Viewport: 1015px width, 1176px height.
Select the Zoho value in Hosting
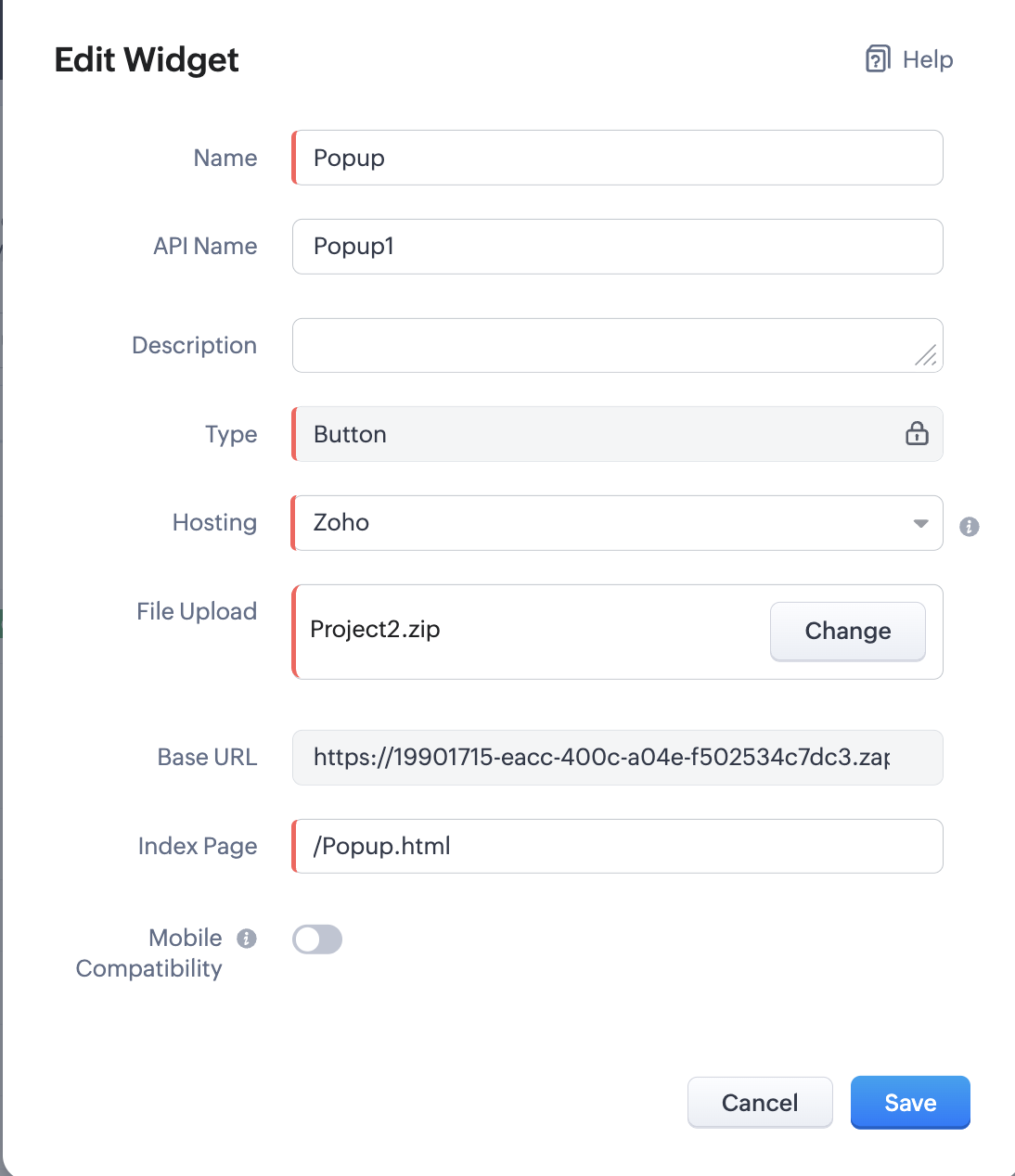pyautogui.click(x=341, y=523)
